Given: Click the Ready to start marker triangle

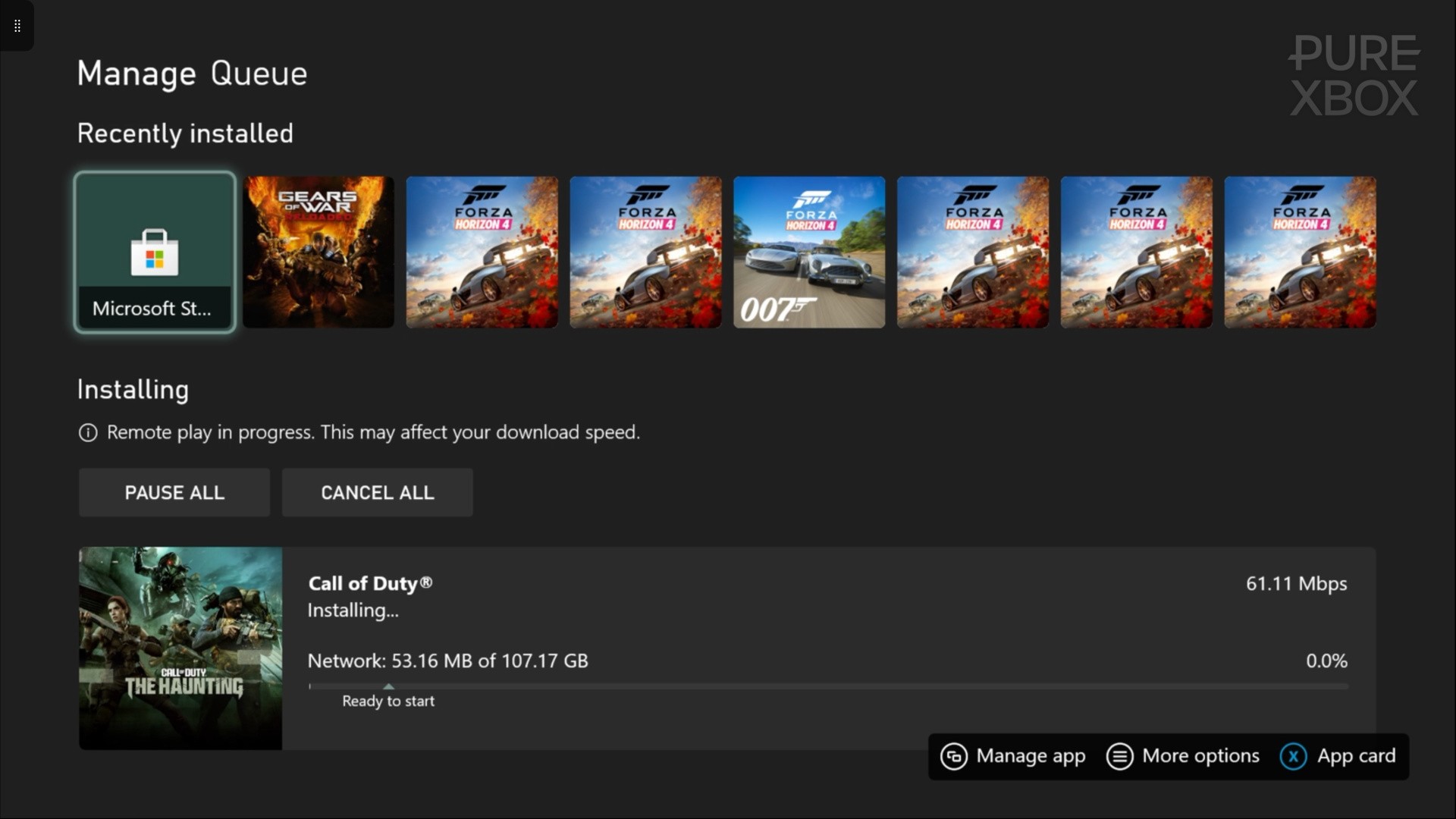Looking at the screenshot, I should click(x=389, y=686).
